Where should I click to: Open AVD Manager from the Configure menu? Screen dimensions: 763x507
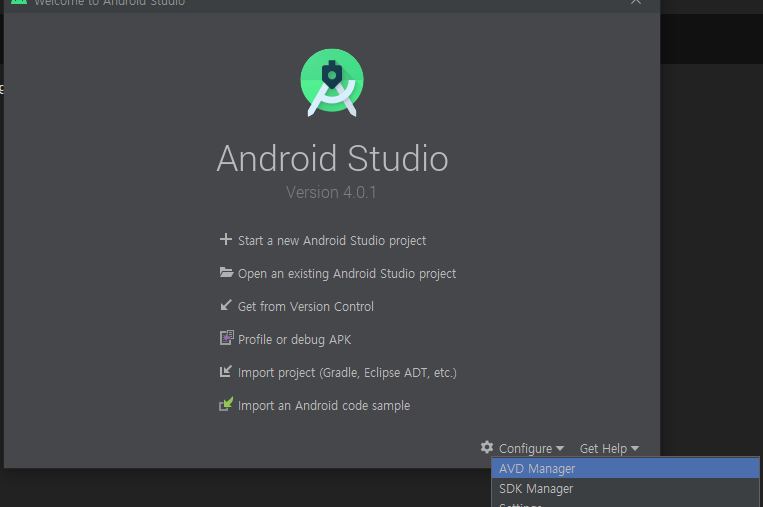tap(625, 468)
